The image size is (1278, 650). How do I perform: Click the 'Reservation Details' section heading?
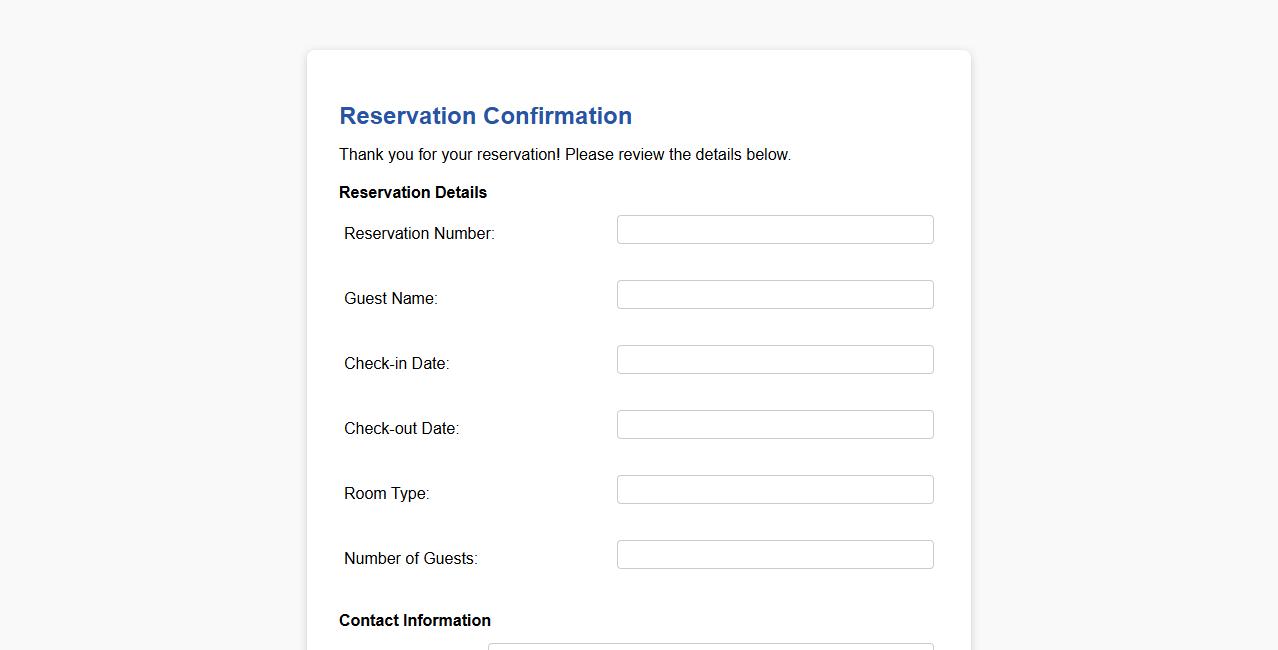coord(413,193)
